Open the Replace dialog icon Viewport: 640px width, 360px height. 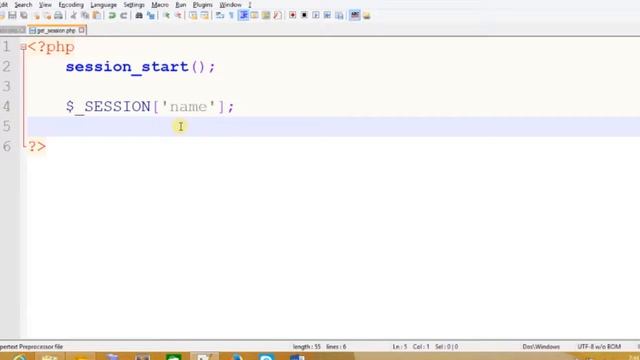click(x=151, y=16)
